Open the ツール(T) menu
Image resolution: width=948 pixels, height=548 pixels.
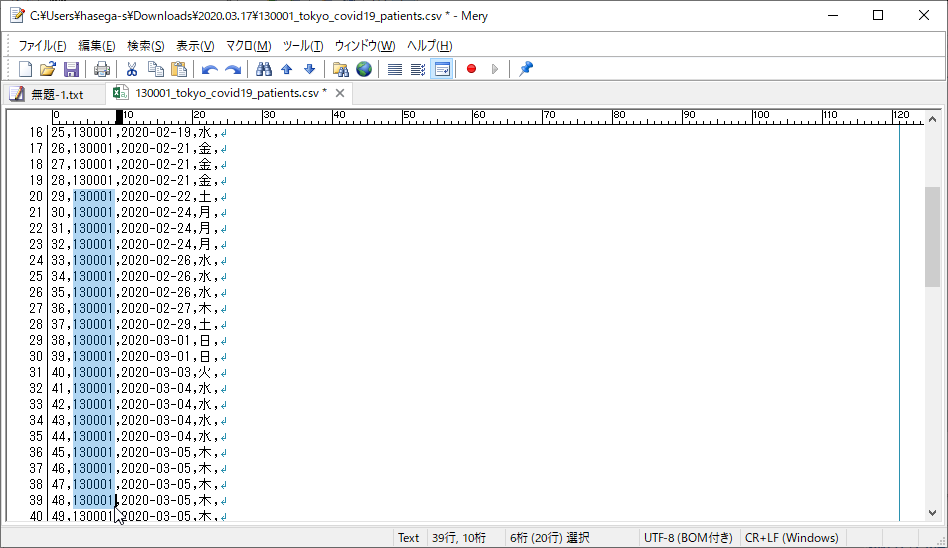(303, 45)
